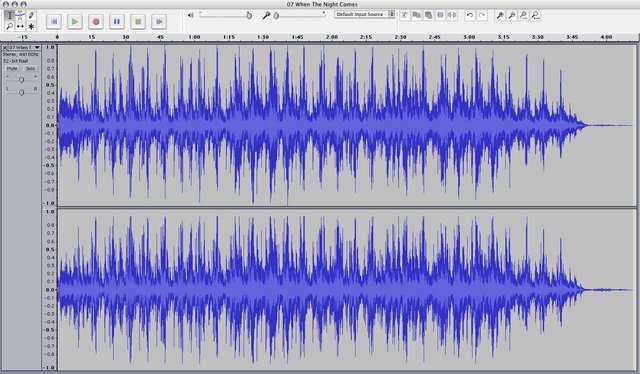Open the track name dropdown menu
Viewport: 640px width, 374px height.
pyautogui.click(x=24, y=47)
